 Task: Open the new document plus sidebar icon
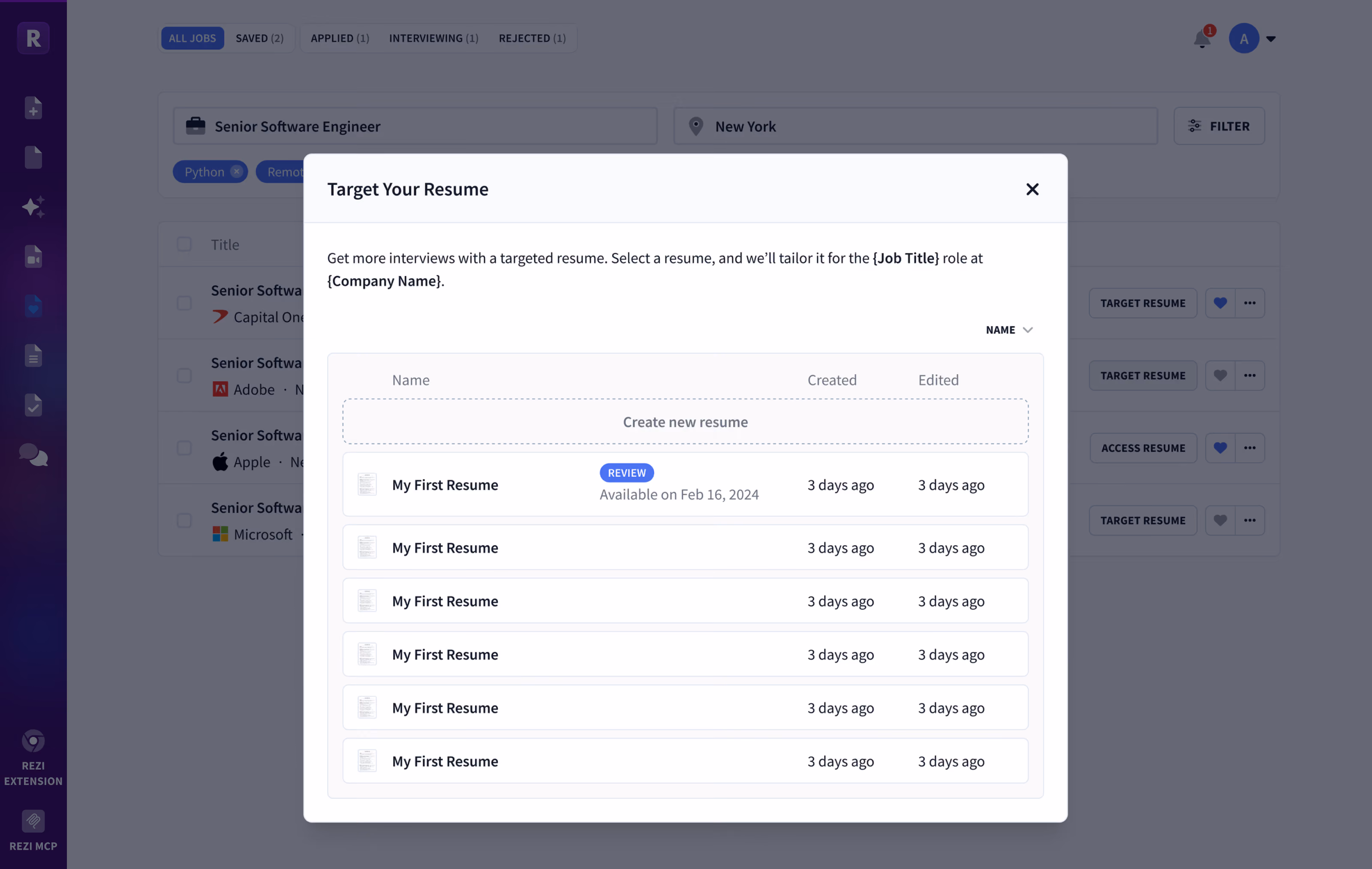pyautogui.click(x=33, y=108)
